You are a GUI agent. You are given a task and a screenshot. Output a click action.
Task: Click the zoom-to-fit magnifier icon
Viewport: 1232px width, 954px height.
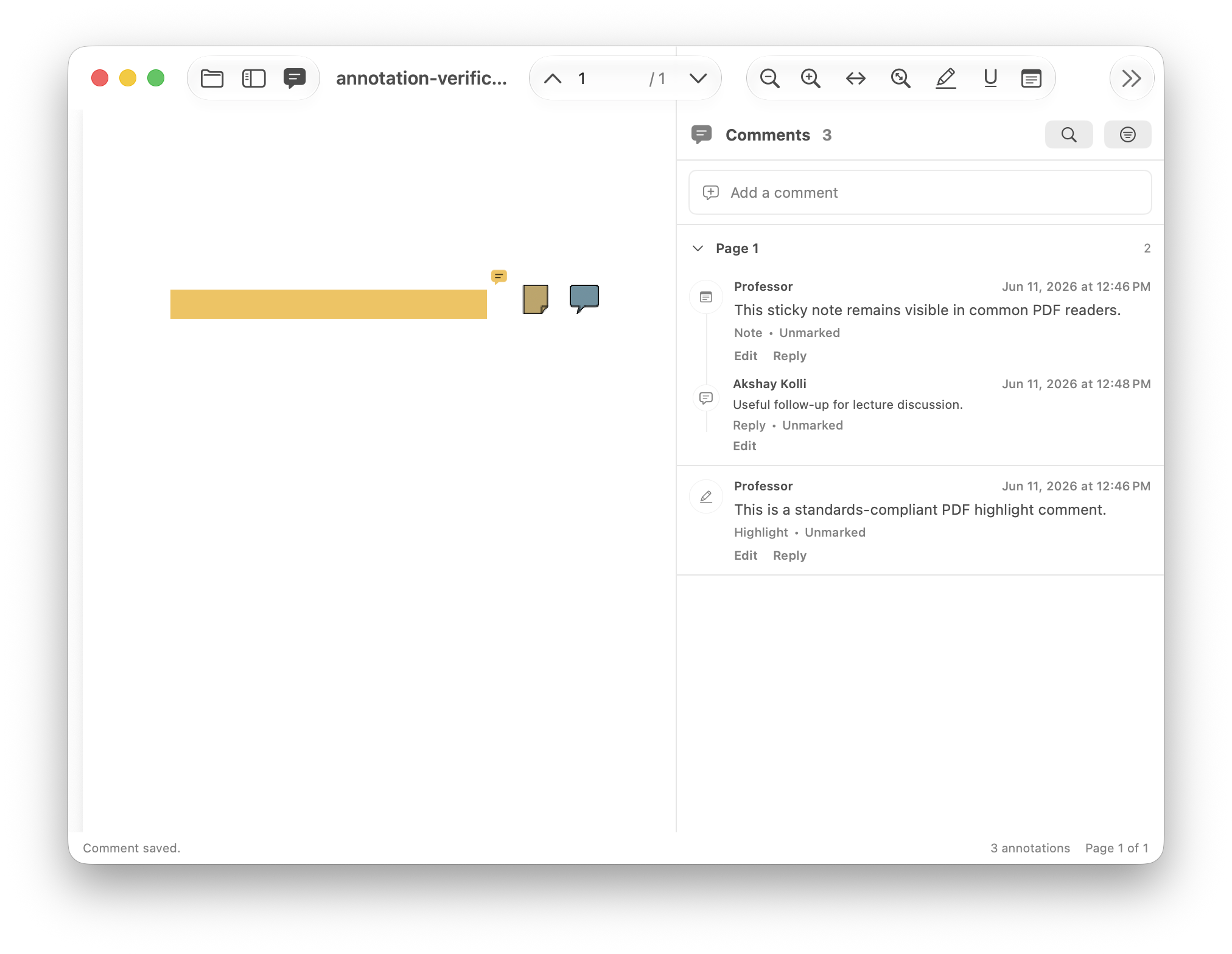[x=900, y=78]
